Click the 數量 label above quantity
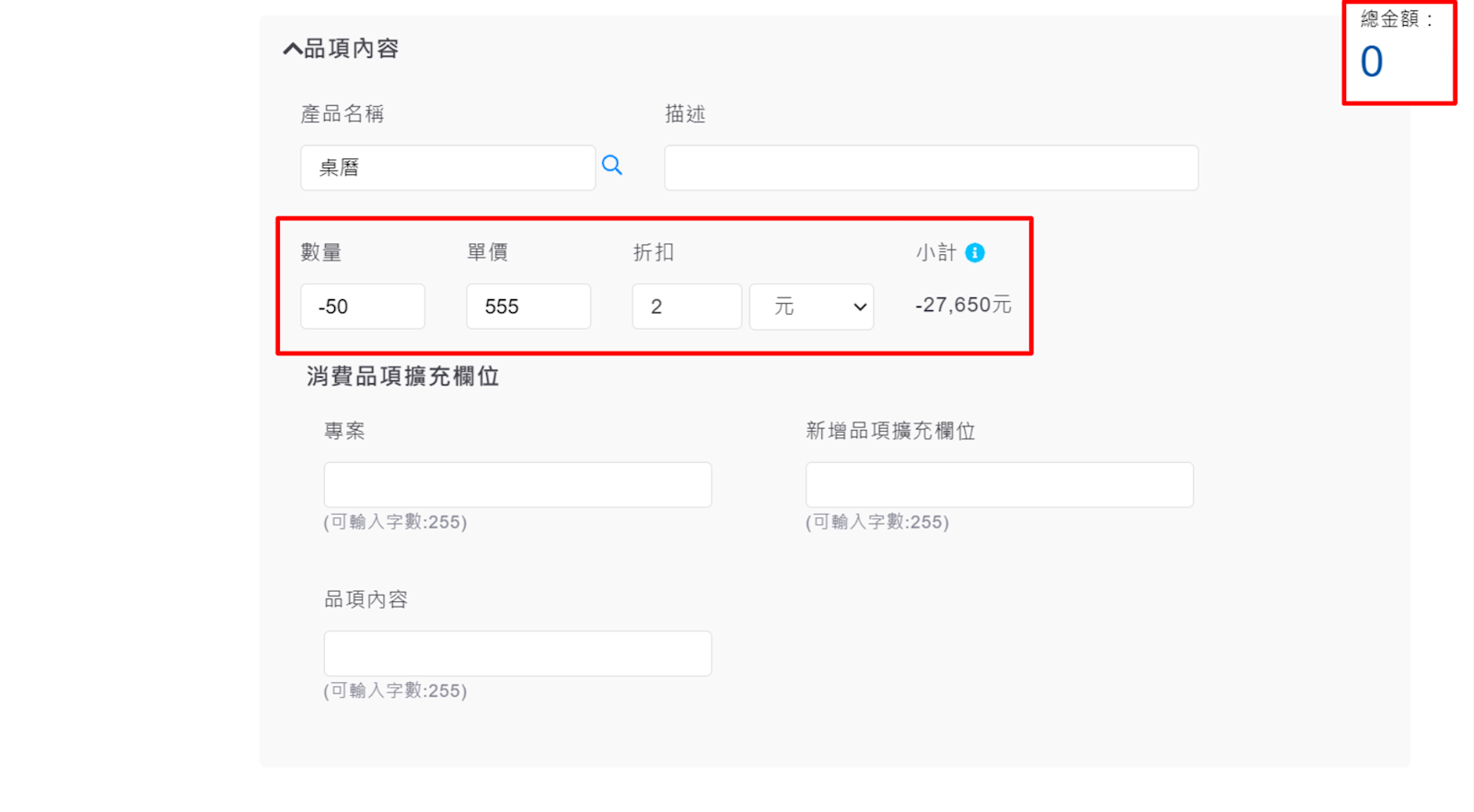Image resolution: width=1474 pixels, height=812 pixels. pyautogui.click(x=321, y=252)
